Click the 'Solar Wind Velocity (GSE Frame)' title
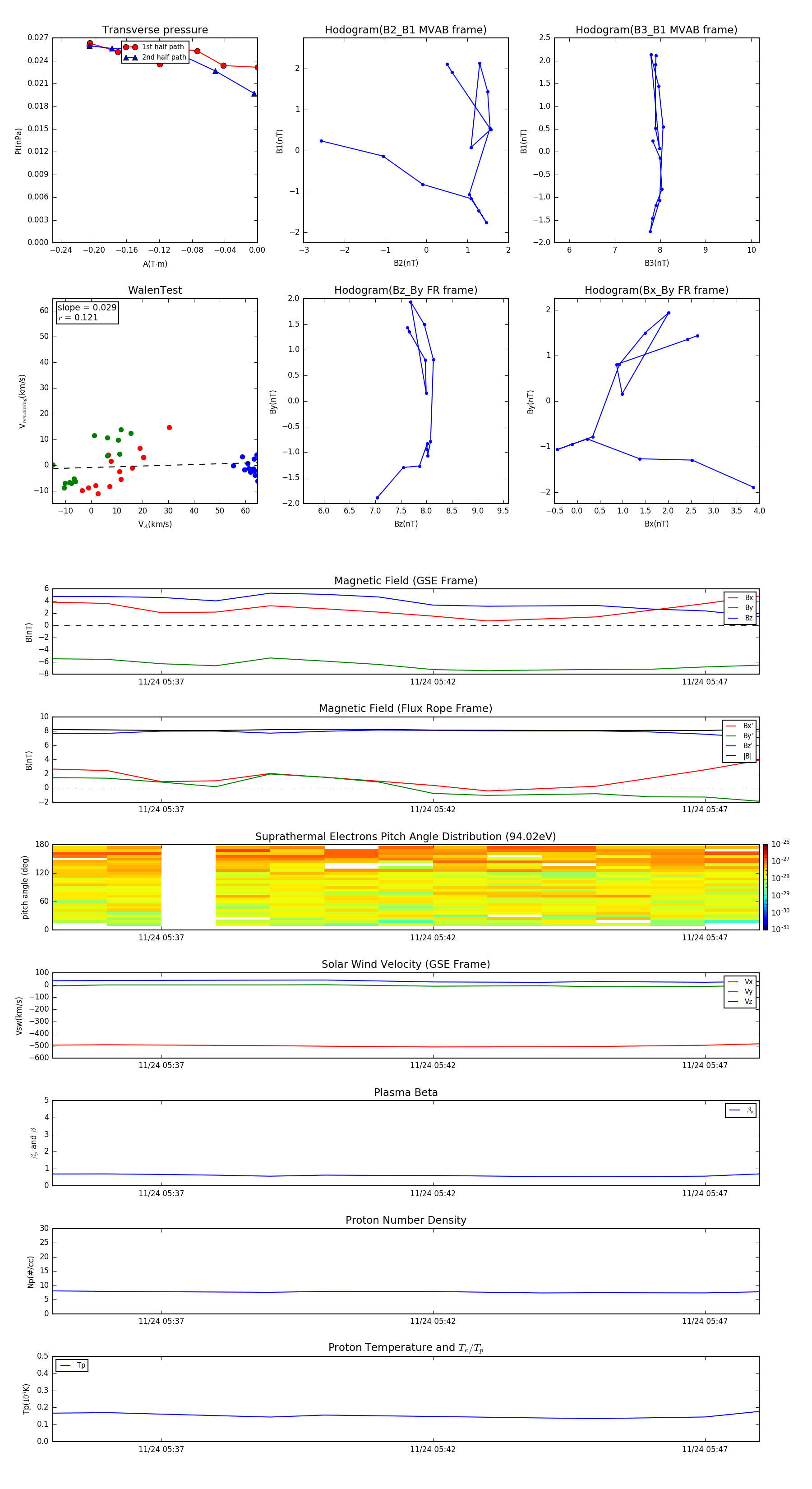 tap(406, 964)
